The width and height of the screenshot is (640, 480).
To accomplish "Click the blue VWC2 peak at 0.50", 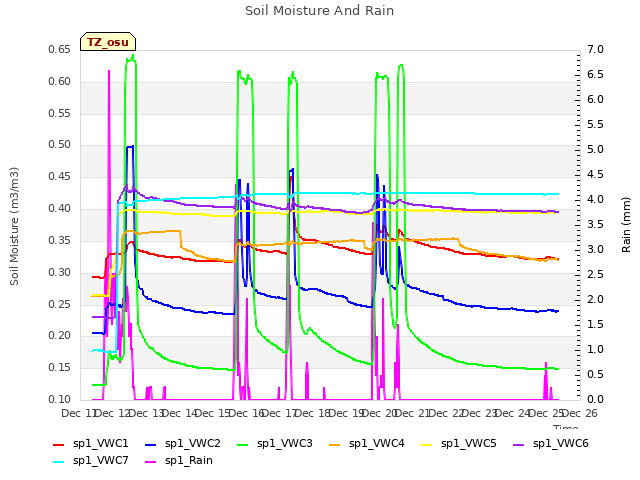I will (130, 146).
